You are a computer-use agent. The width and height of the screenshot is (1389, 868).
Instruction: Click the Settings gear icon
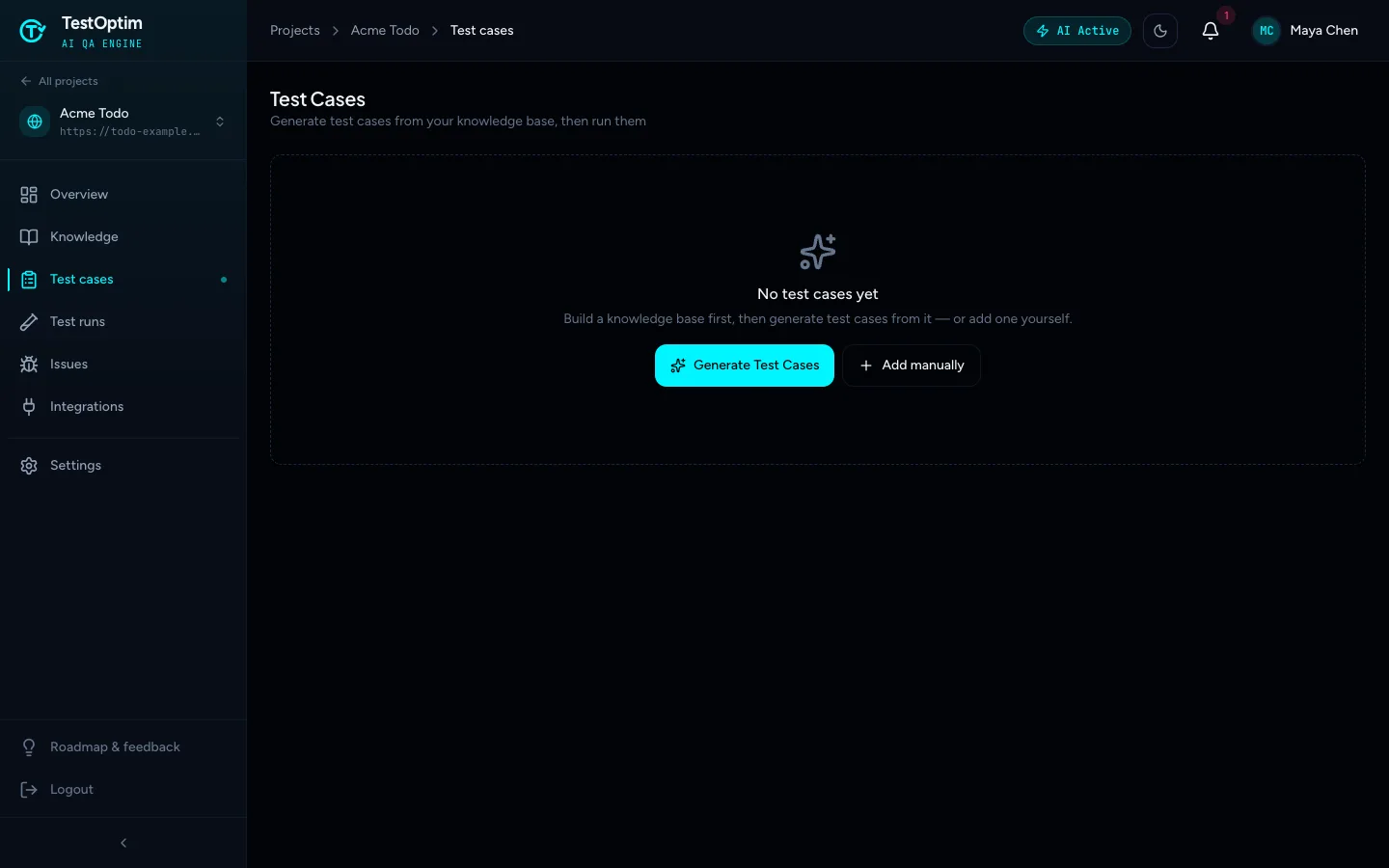(x=29, y=466)
